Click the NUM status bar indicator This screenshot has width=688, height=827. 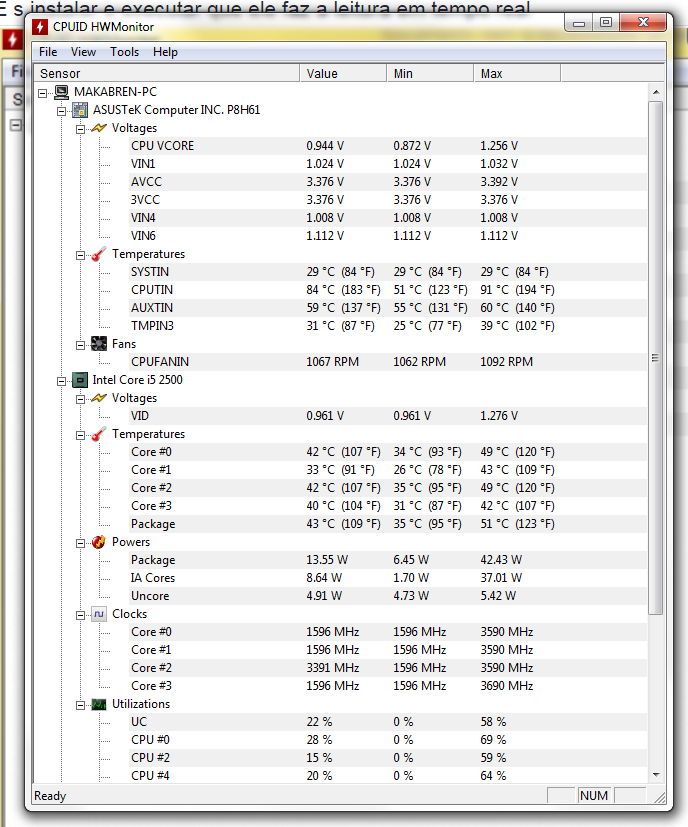click(x=594, y=795)
